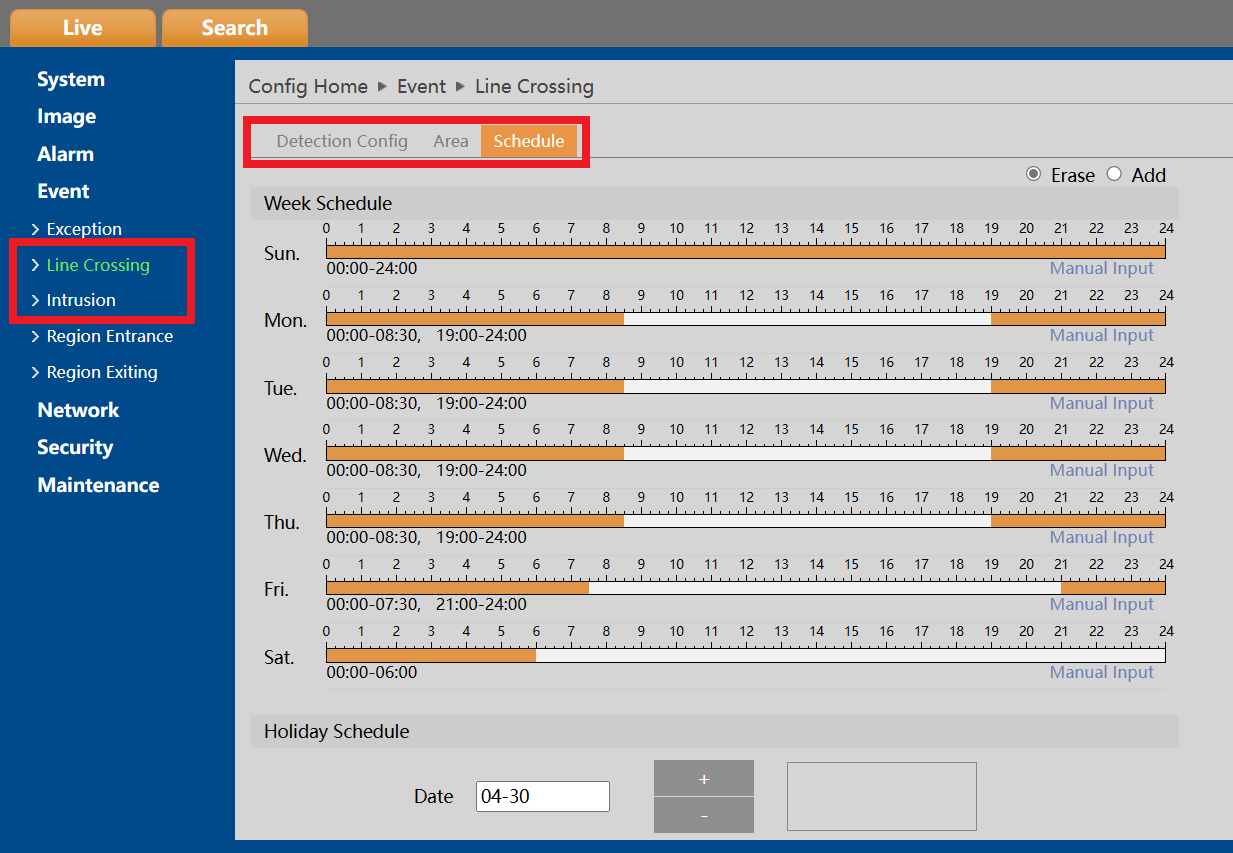Remove a holiday using the minus button
1233x853 pixels.
pyautogui.click(x=703, y=816)
